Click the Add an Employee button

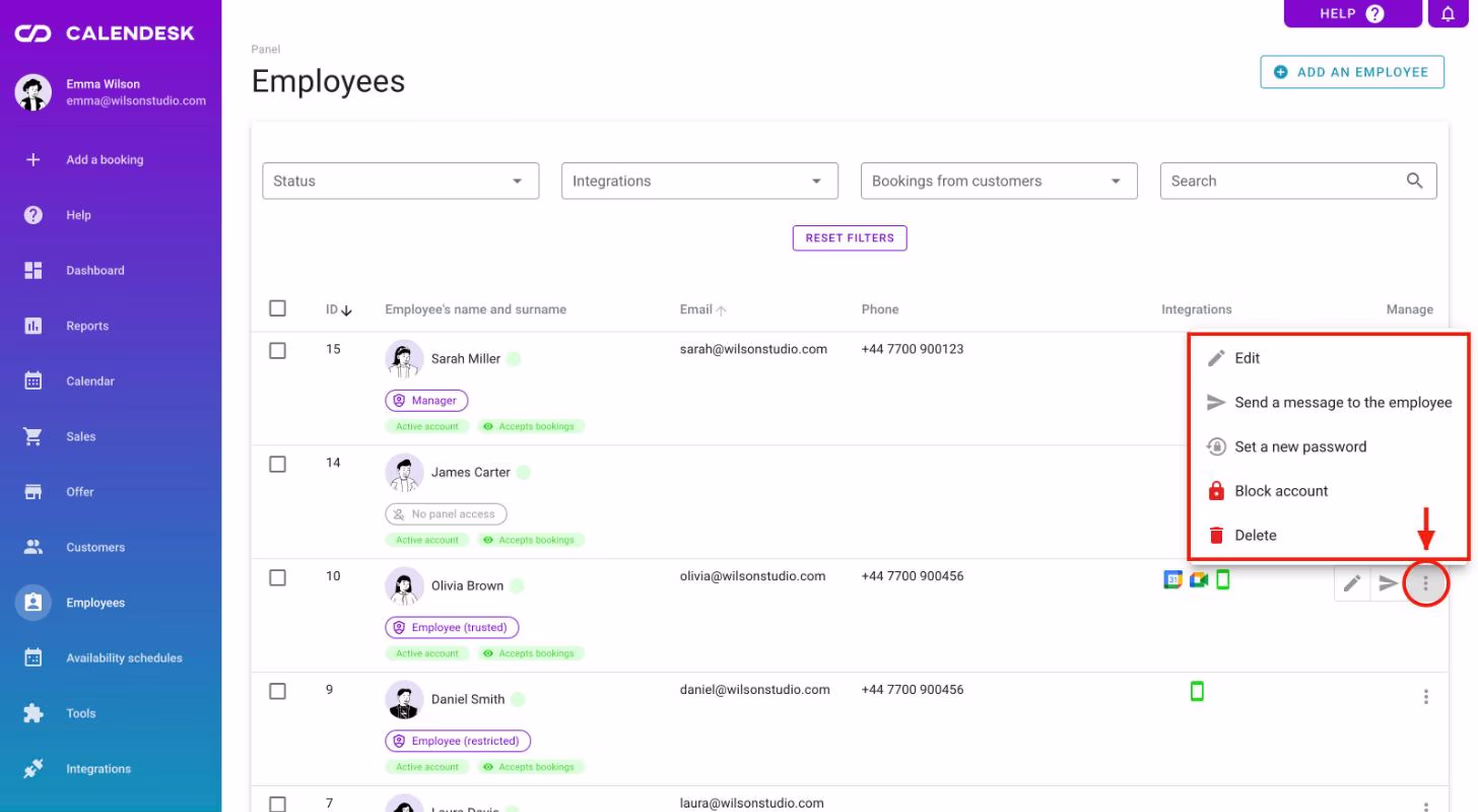[1352, 72]
